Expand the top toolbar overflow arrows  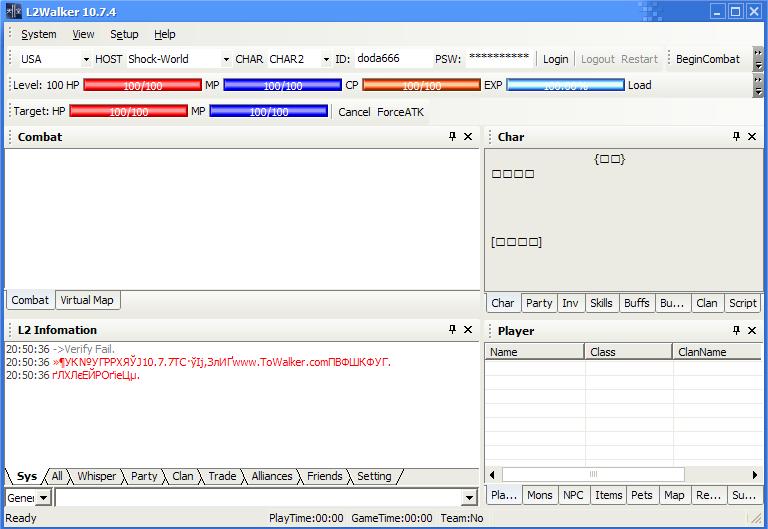click(758, 59)
